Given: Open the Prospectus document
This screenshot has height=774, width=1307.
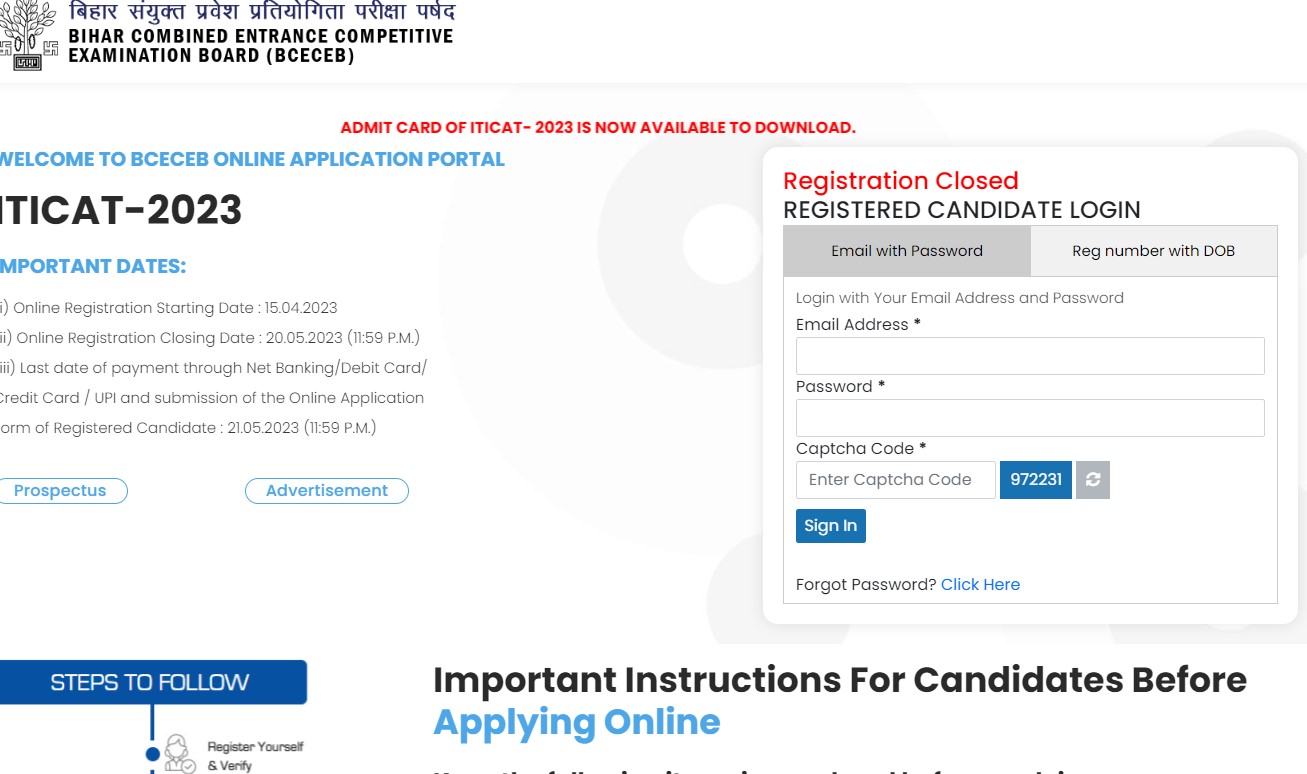Looking at the screenshot, I should click(x=61, y=491).
